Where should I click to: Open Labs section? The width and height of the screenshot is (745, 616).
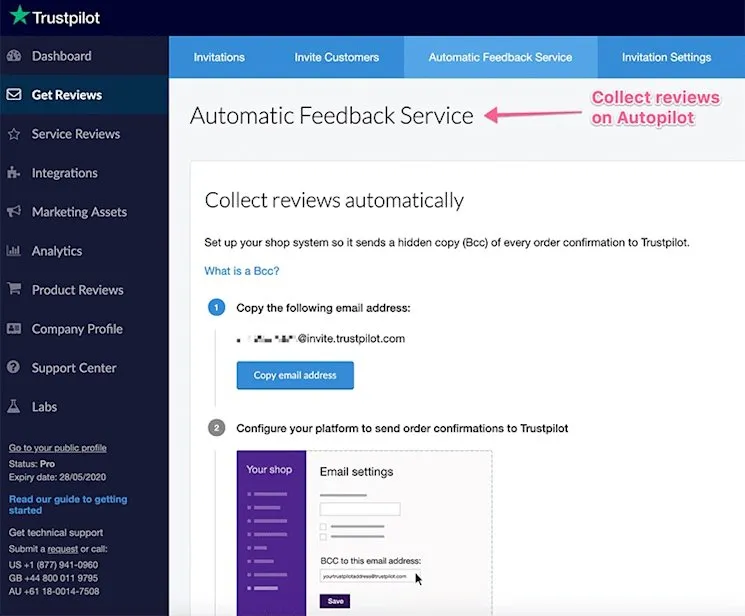pos(84,407)
